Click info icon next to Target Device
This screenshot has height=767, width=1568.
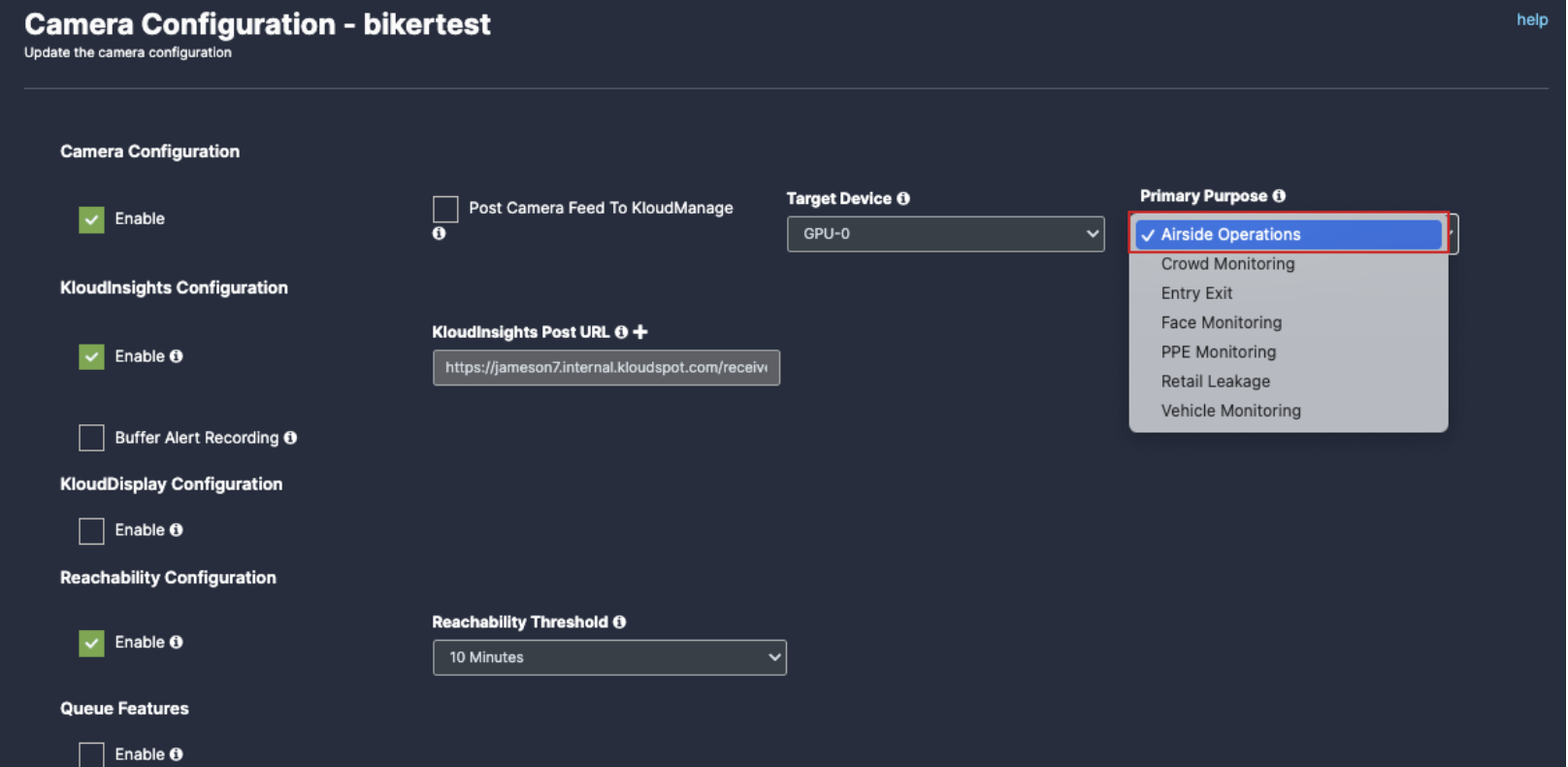(x=903, y=198)
